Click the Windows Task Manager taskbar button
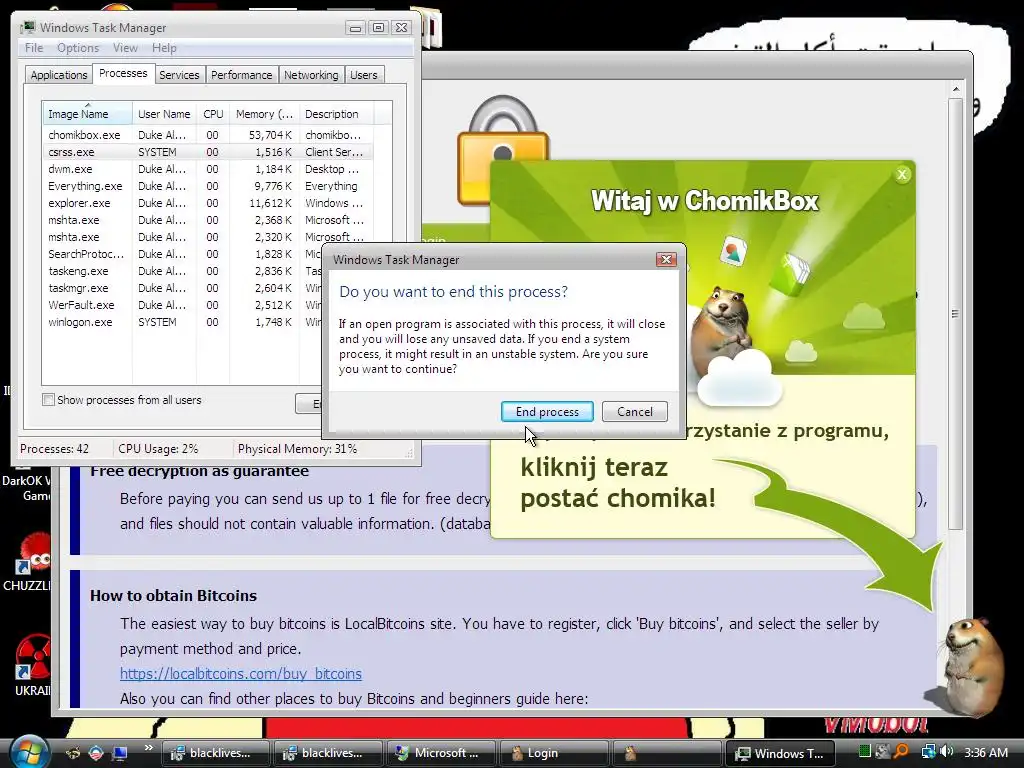This screenshot has height=768, width=1024. [778, 753]
